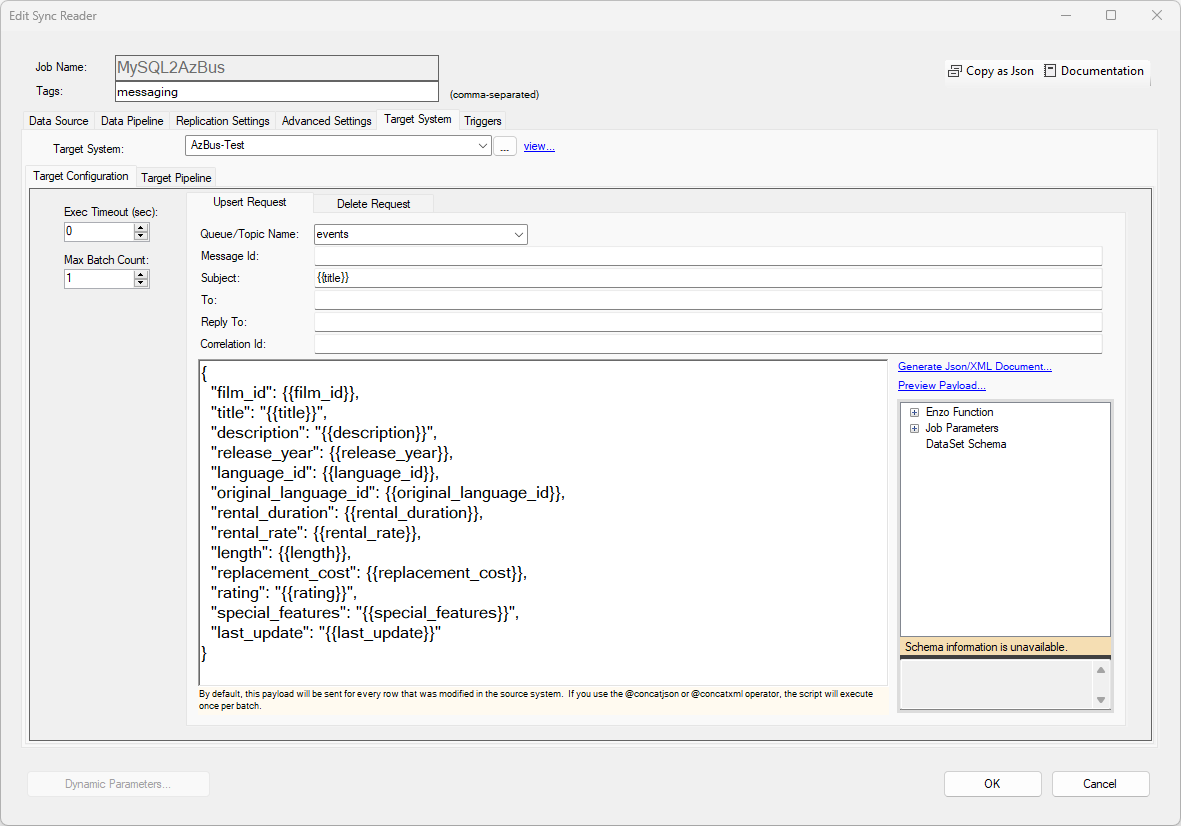Click in the JSON payload editor
This screenshot has width=1181, height=826.
[543, 523]
